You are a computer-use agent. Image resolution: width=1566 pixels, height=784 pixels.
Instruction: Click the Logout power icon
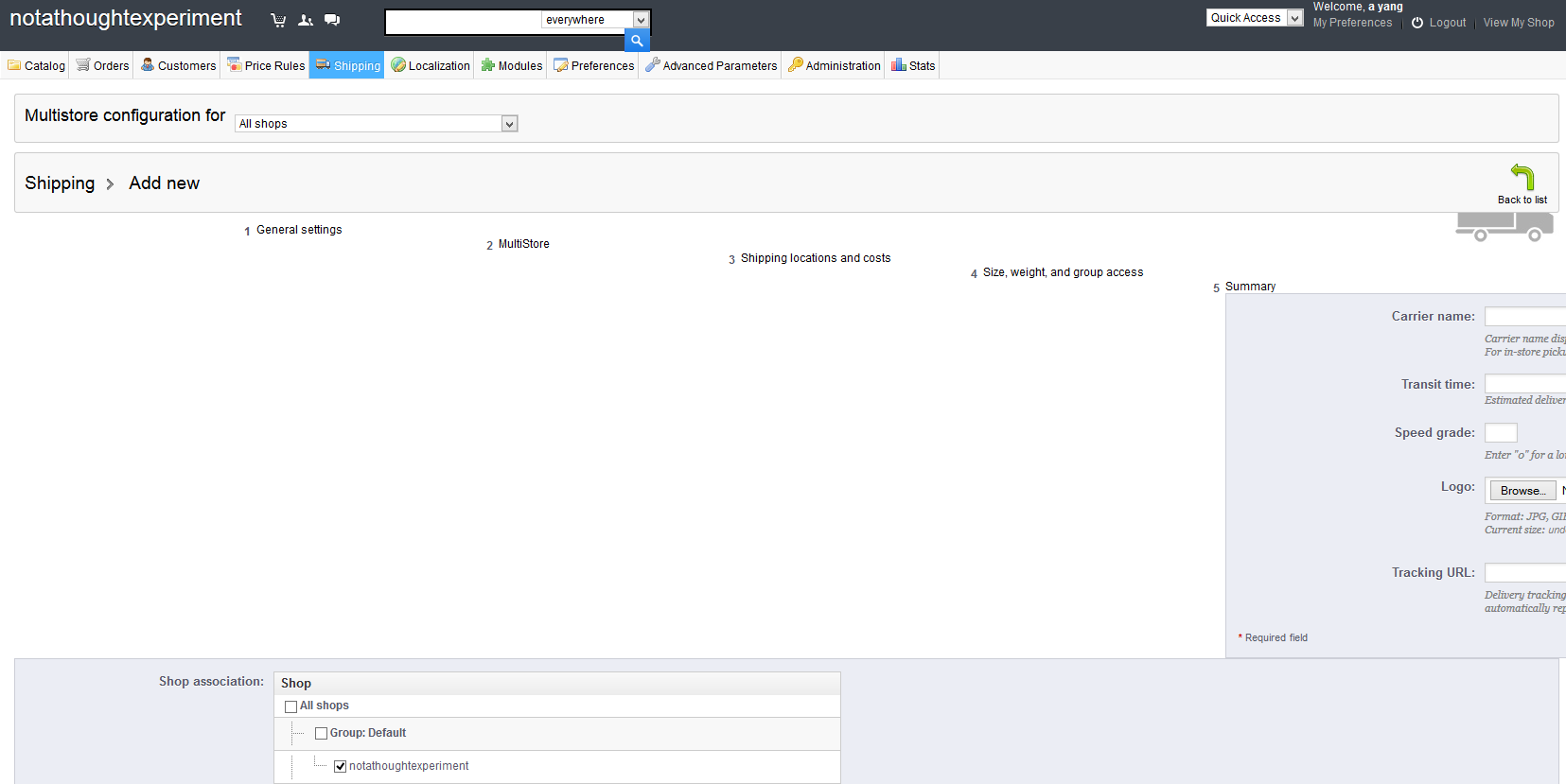coord(1417,23)
